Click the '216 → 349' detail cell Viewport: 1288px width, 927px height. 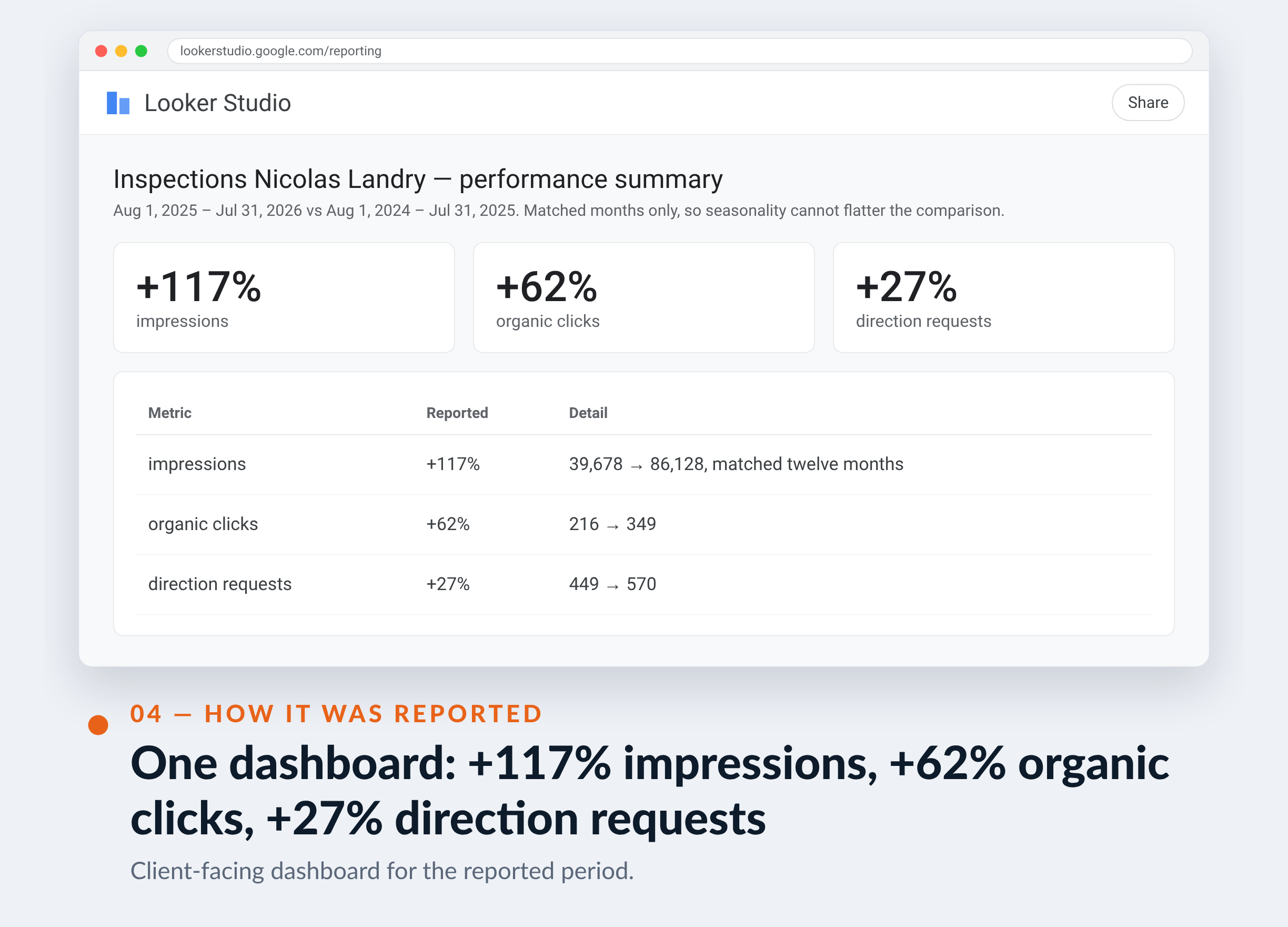pos(612,524)
